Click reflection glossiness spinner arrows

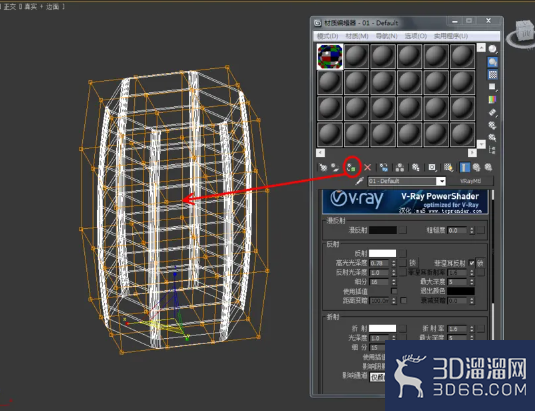click(x=394, y=273)
